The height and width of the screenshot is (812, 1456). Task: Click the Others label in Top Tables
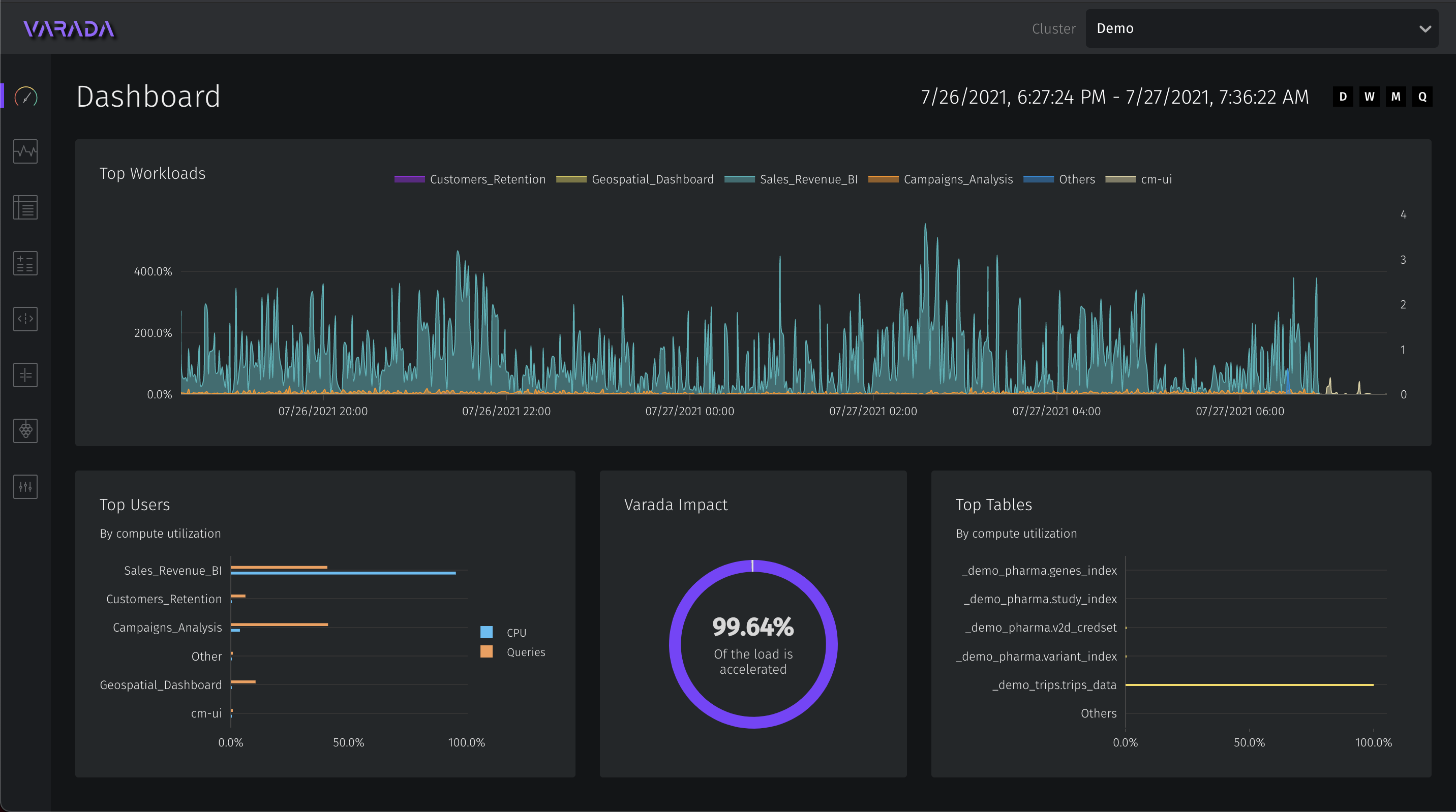click(1099, 714)
